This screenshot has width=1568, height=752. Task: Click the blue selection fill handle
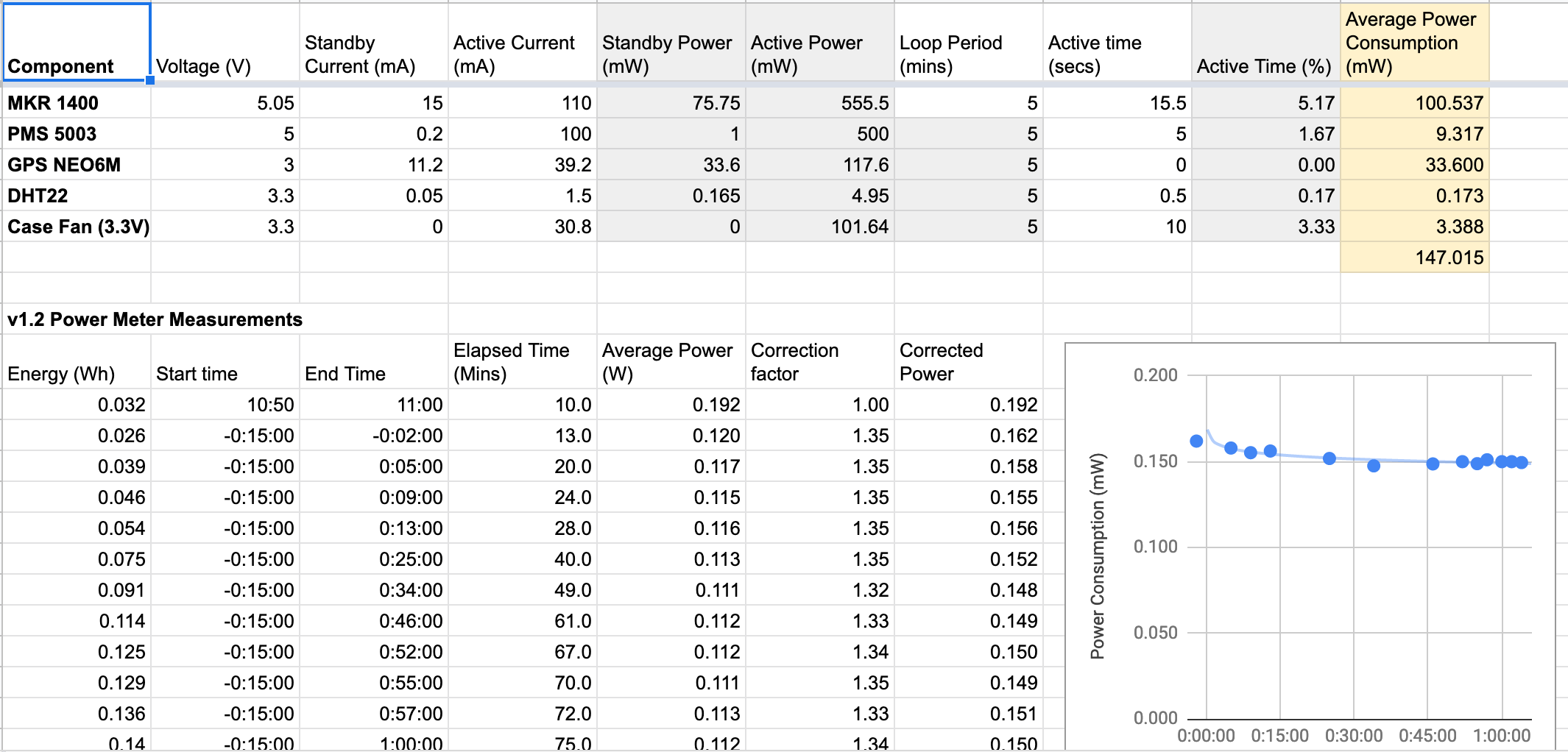[x=150, y=80]
